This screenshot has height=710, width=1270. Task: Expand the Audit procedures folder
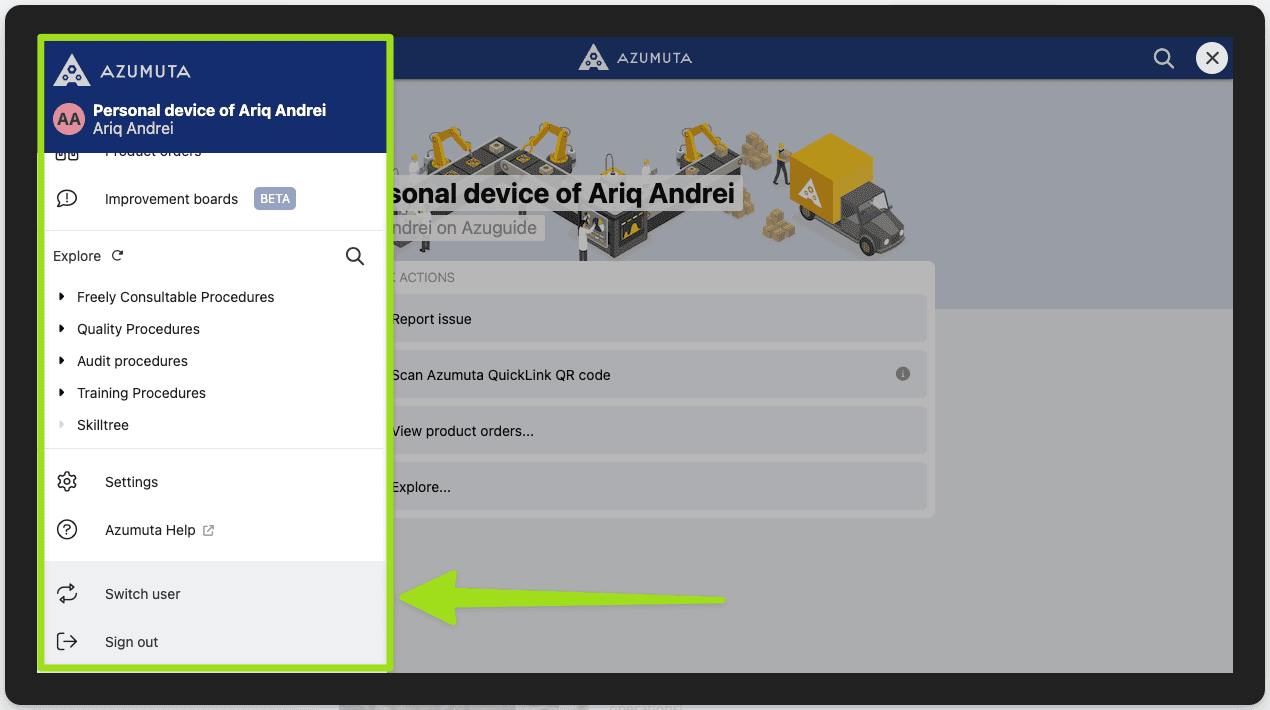coord(62,361)
